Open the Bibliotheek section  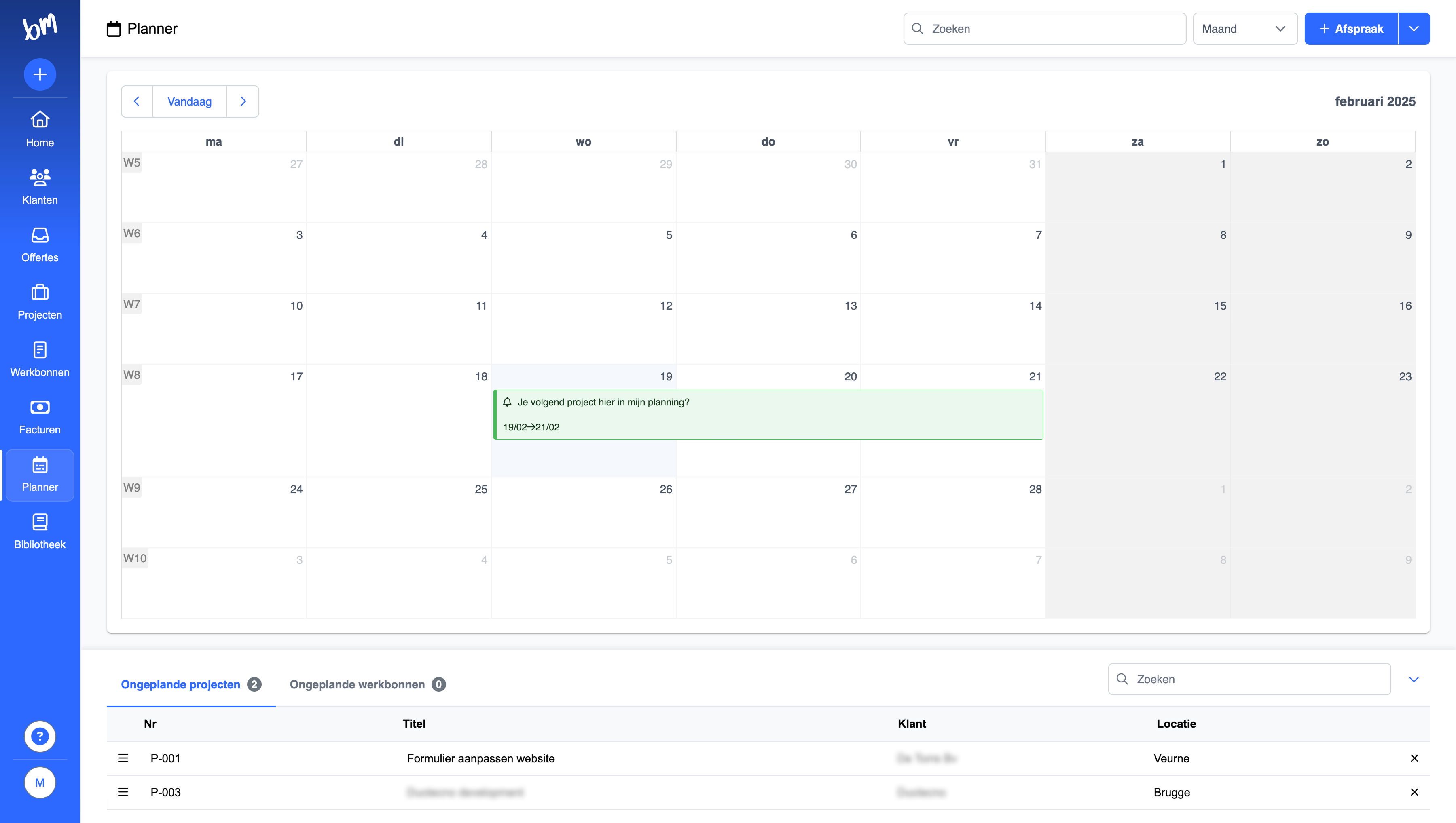[40, 531]
